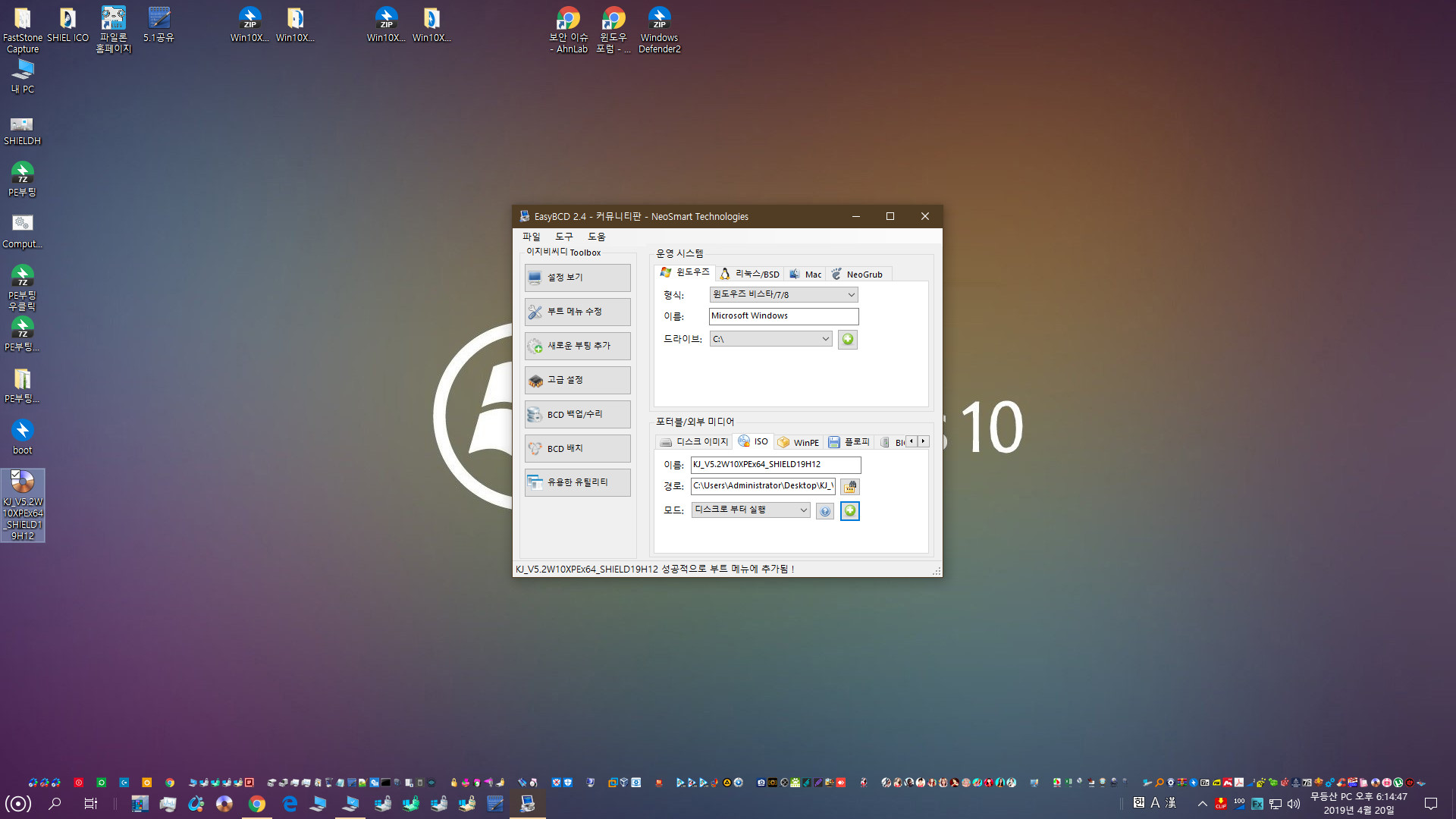
Task: Select the PE부팅 우클릭 7z desktop icon
Action: [22, 288]
